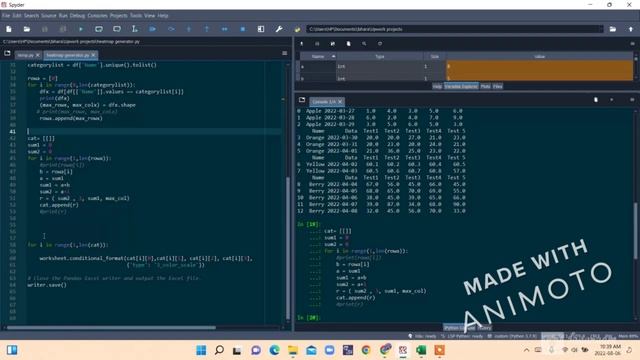Browse editor tabs with the folder icon
The image size is (640, 360).
click(7, 53)
